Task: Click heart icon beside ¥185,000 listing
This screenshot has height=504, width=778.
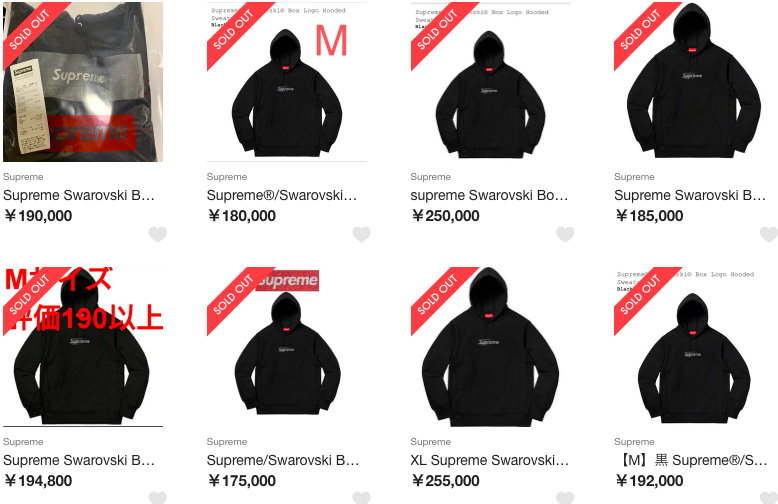Action: coord(769,234)
